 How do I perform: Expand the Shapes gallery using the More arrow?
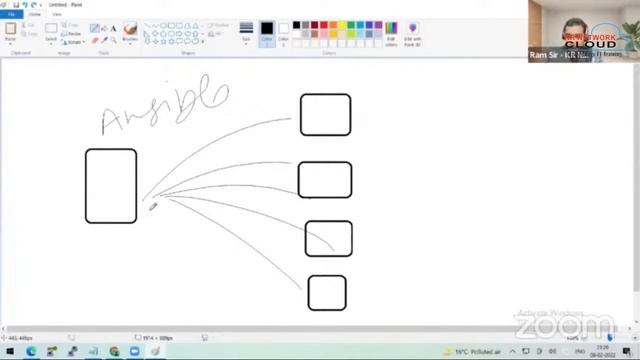pyautogui.click(x=203, y=42)
